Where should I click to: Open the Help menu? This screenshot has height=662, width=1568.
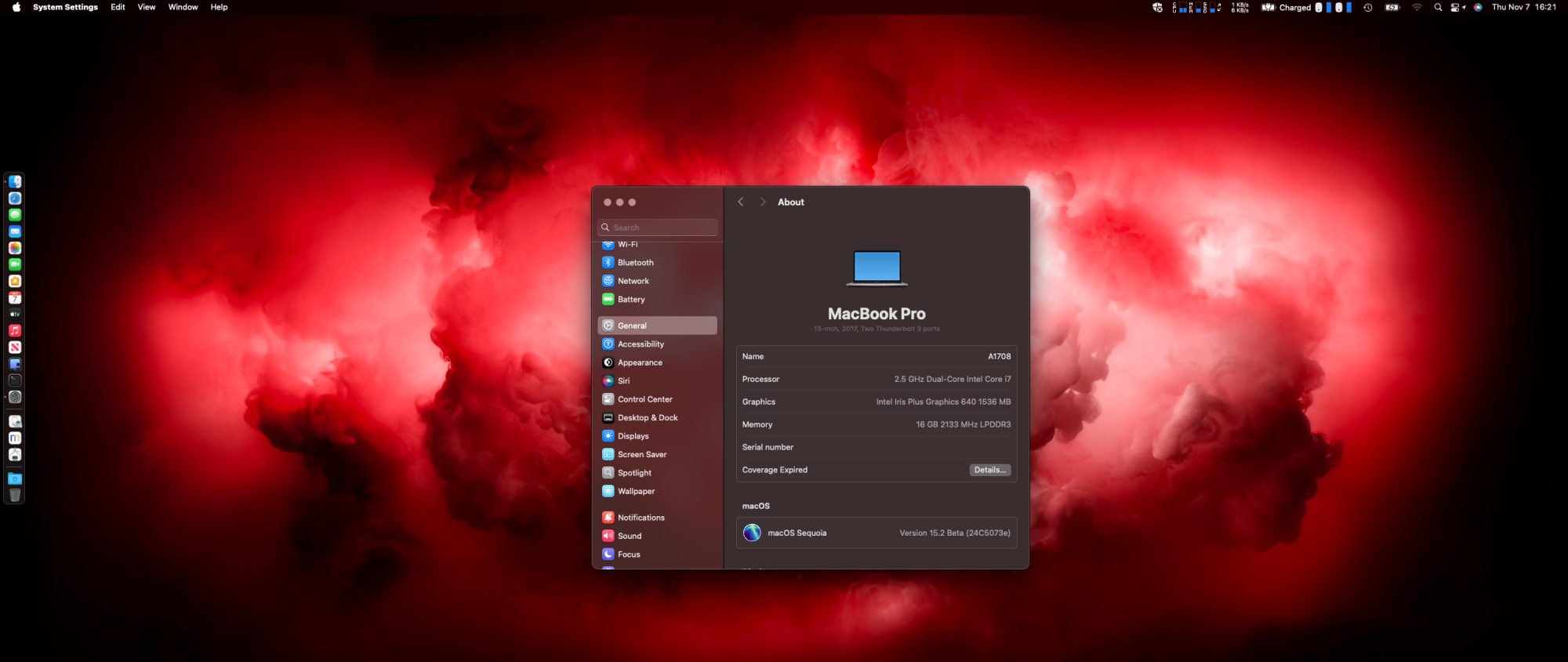(x=219, y=7)
